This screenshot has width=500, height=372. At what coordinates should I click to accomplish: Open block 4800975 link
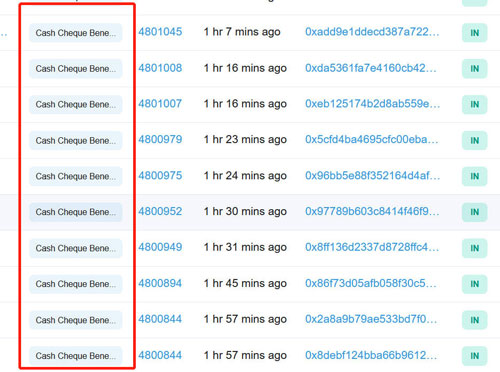coord(160,176)
